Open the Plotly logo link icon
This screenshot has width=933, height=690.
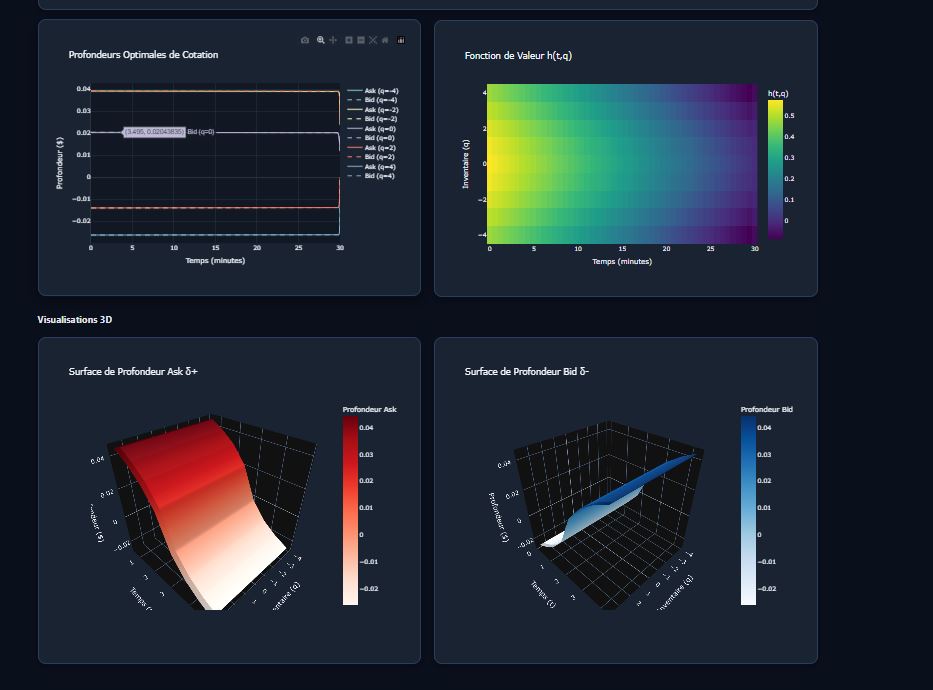click(x=401, y=40)
